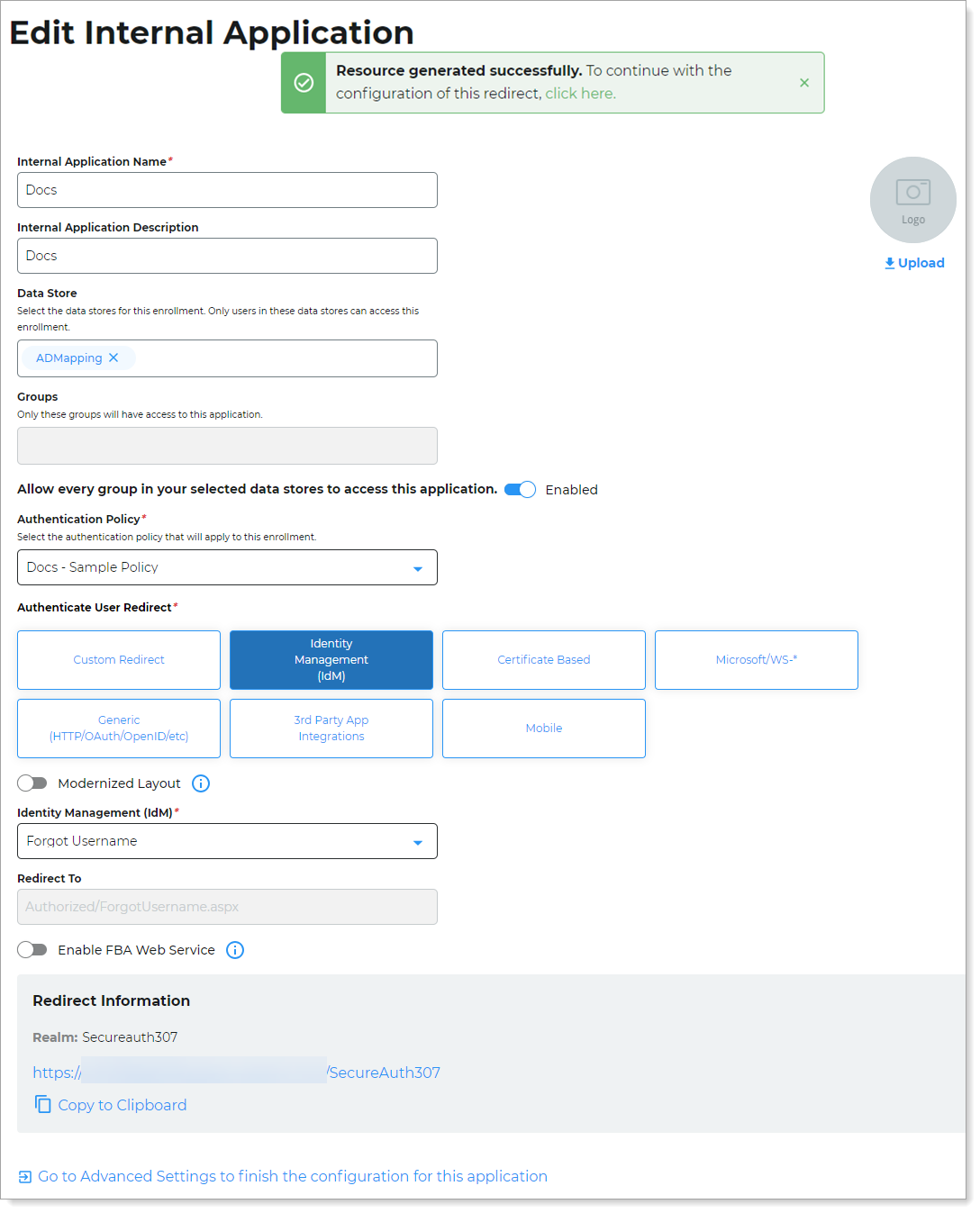Enable the Modernized Layout toggle
The image size is (980, 1213).
pos(32,783)
